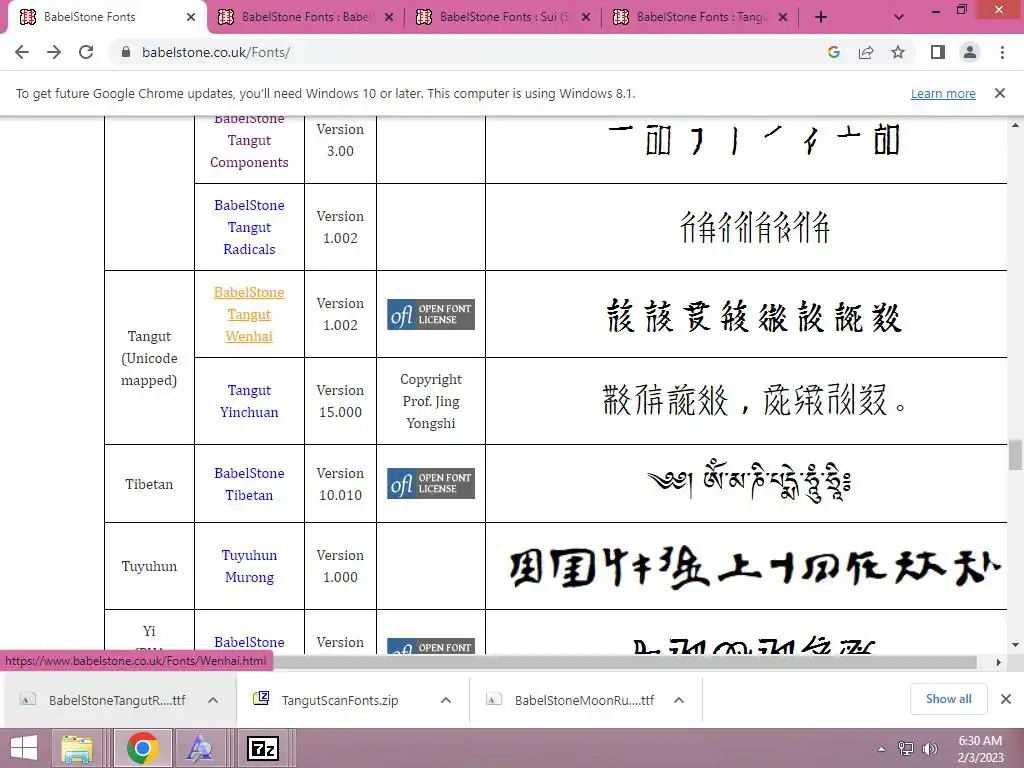The height and width of the screenshot is (768, 1024).
Task: Show hidden system tray icons
Action: click(x=882, y=749)
